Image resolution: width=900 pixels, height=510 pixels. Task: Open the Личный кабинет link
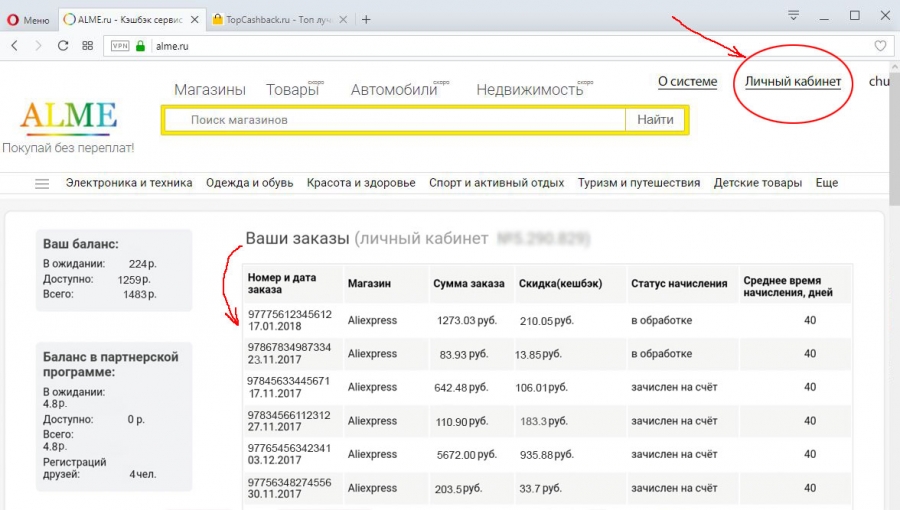tap(793, 81)
